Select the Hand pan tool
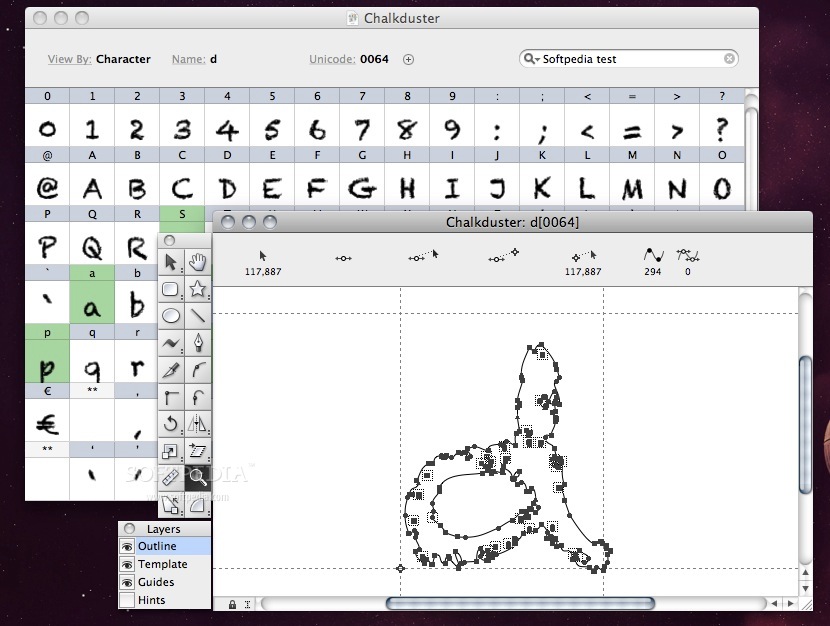 [197, 262]
